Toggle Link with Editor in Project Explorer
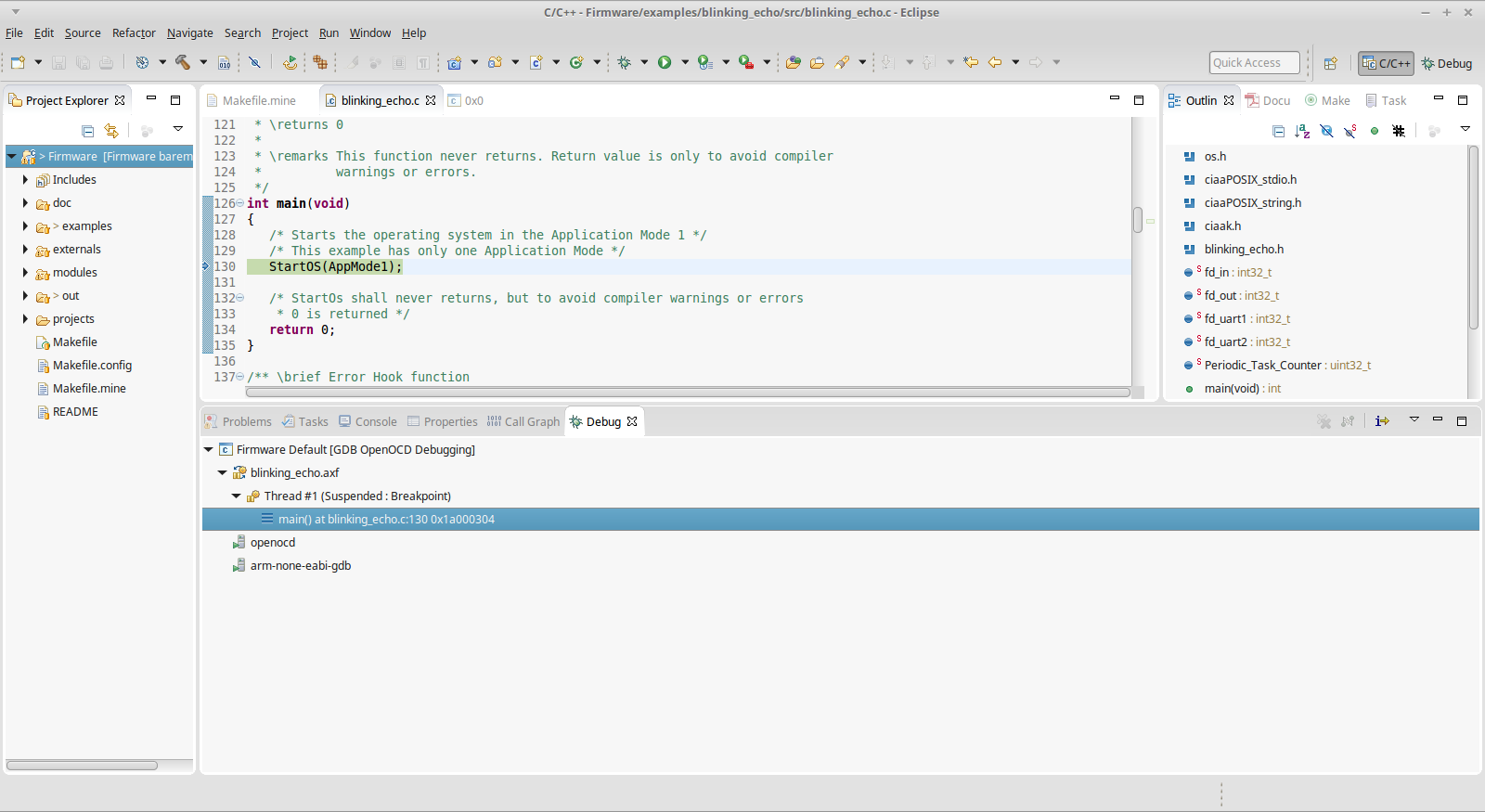The image size is (1485, 812). click(x=111, y=131)
